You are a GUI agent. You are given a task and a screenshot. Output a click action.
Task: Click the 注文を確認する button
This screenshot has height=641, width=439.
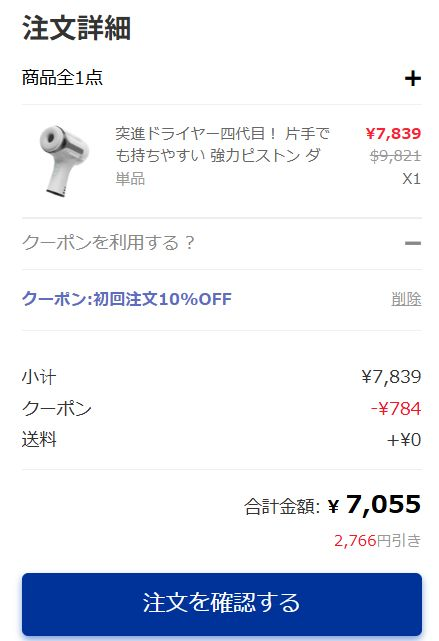click(x=222, y=603)
